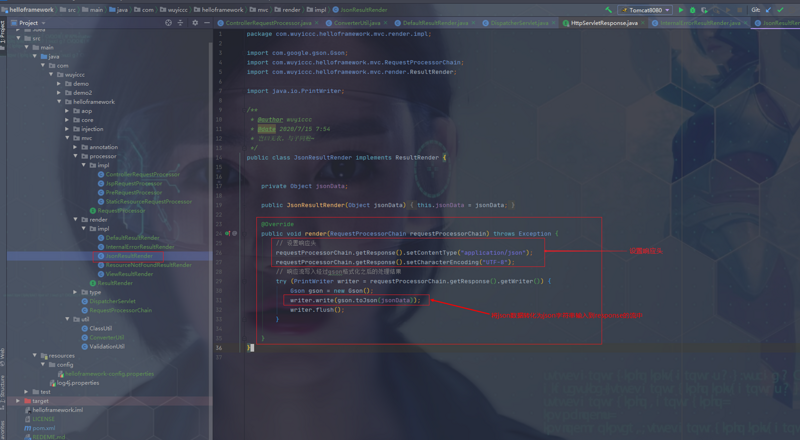This screenshot has height=440, width=800.
Task: Click the Git update project arrow
Action: pos(768,10)
